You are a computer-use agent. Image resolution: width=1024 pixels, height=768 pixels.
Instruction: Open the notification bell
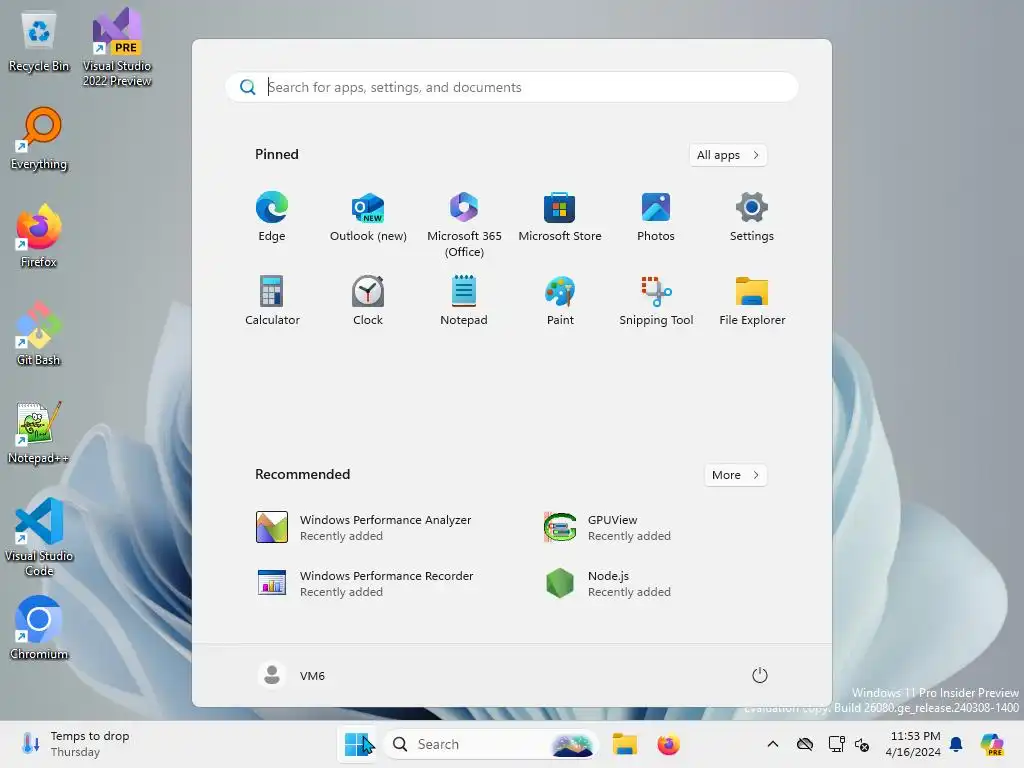pos(956,744)
